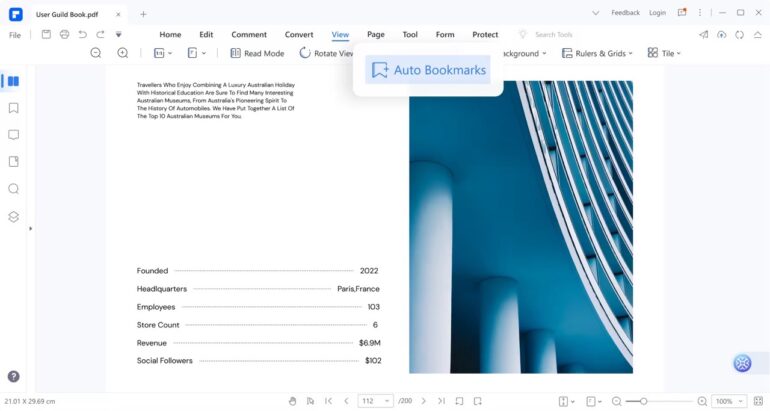Viewport: 770px width, 411px height.
Task: Expand the Rulers & Grids dropdown
Action: coord(599,53)
